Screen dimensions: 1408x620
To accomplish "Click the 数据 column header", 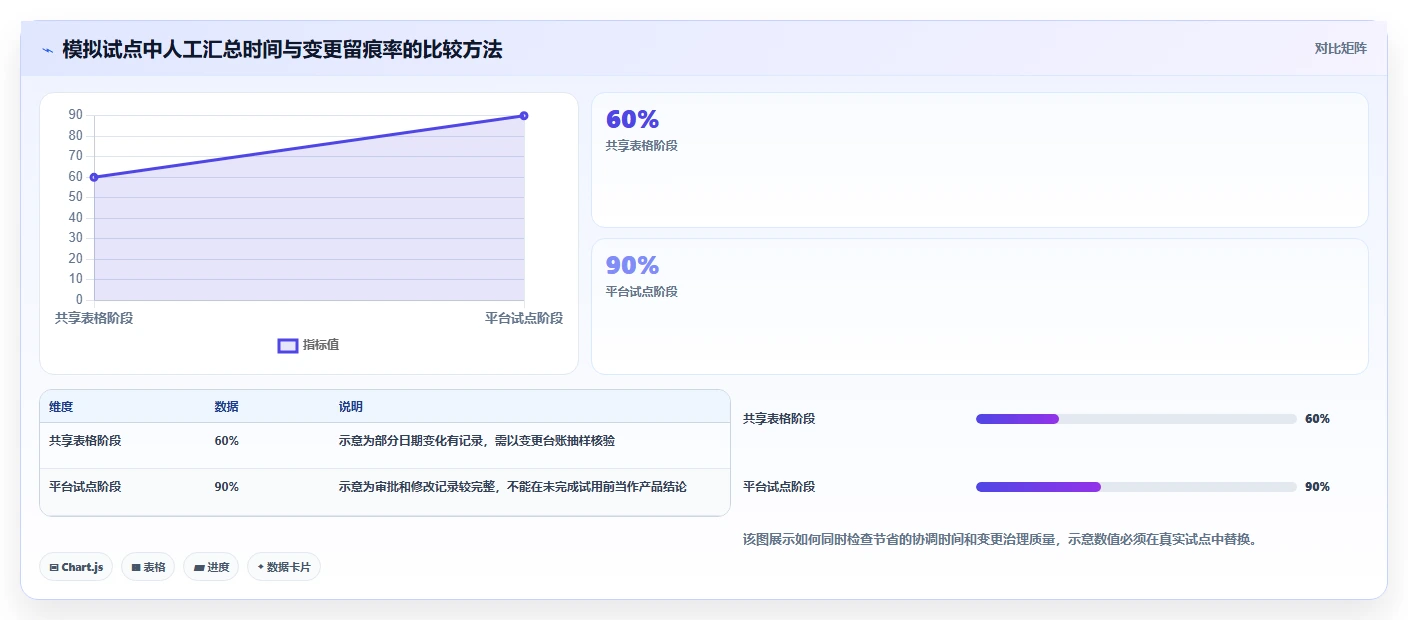I will point(226,407).
